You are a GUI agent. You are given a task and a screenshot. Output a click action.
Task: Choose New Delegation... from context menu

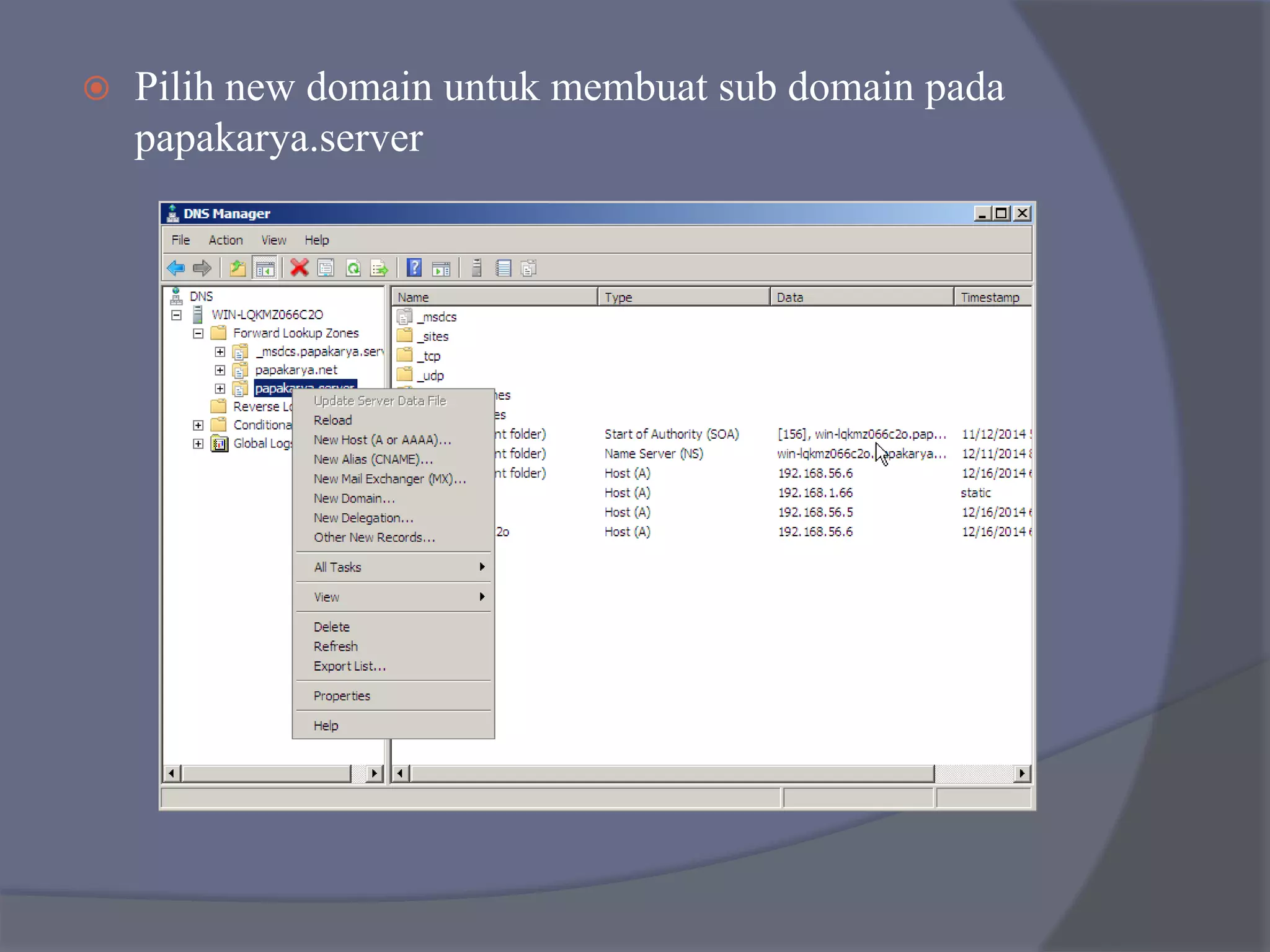click(x=394, y=518)
